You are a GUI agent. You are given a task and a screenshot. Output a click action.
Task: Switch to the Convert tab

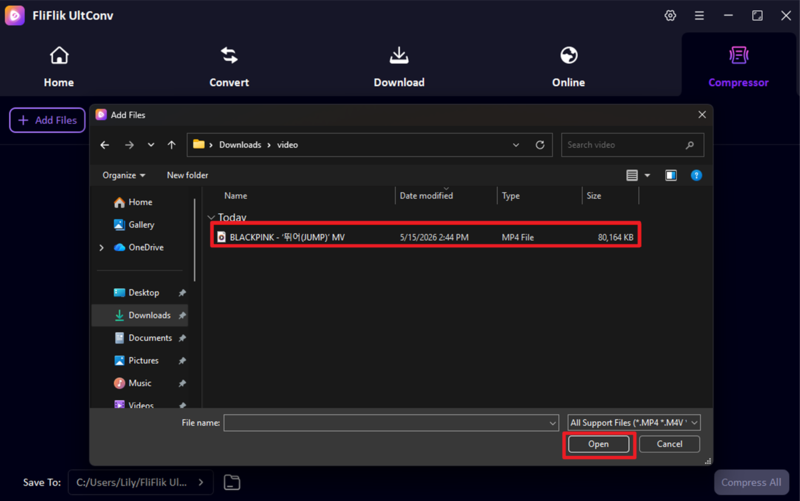[x=229, y=67]
